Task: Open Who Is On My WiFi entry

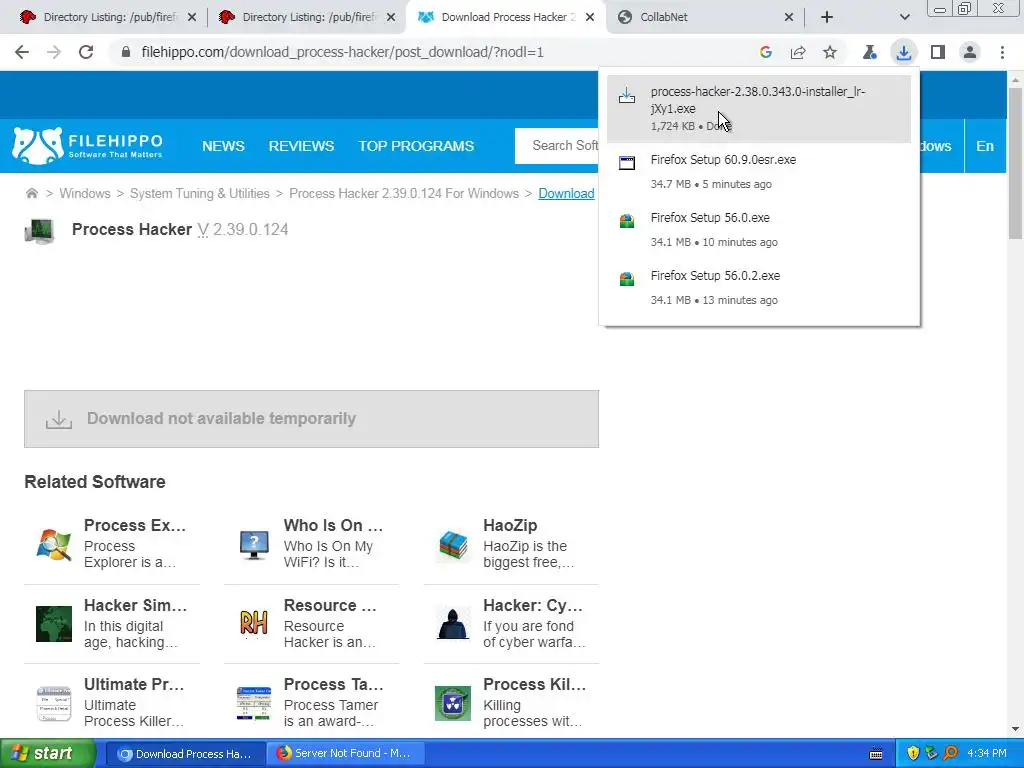Action: pyautogui.click(x=312, y=543)
